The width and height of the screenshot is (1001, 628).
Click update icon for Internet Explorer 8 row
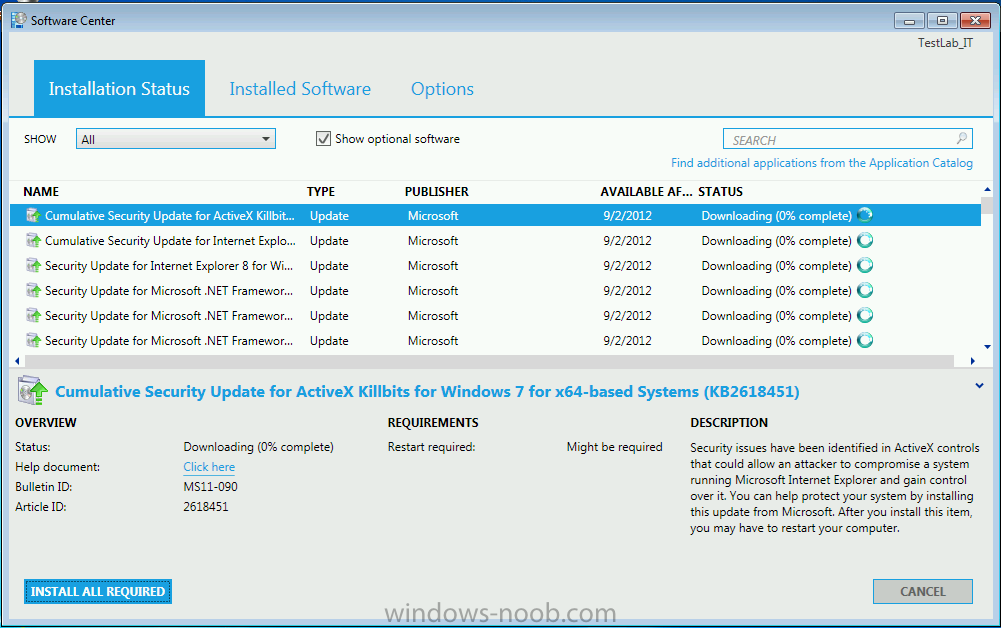33,265
